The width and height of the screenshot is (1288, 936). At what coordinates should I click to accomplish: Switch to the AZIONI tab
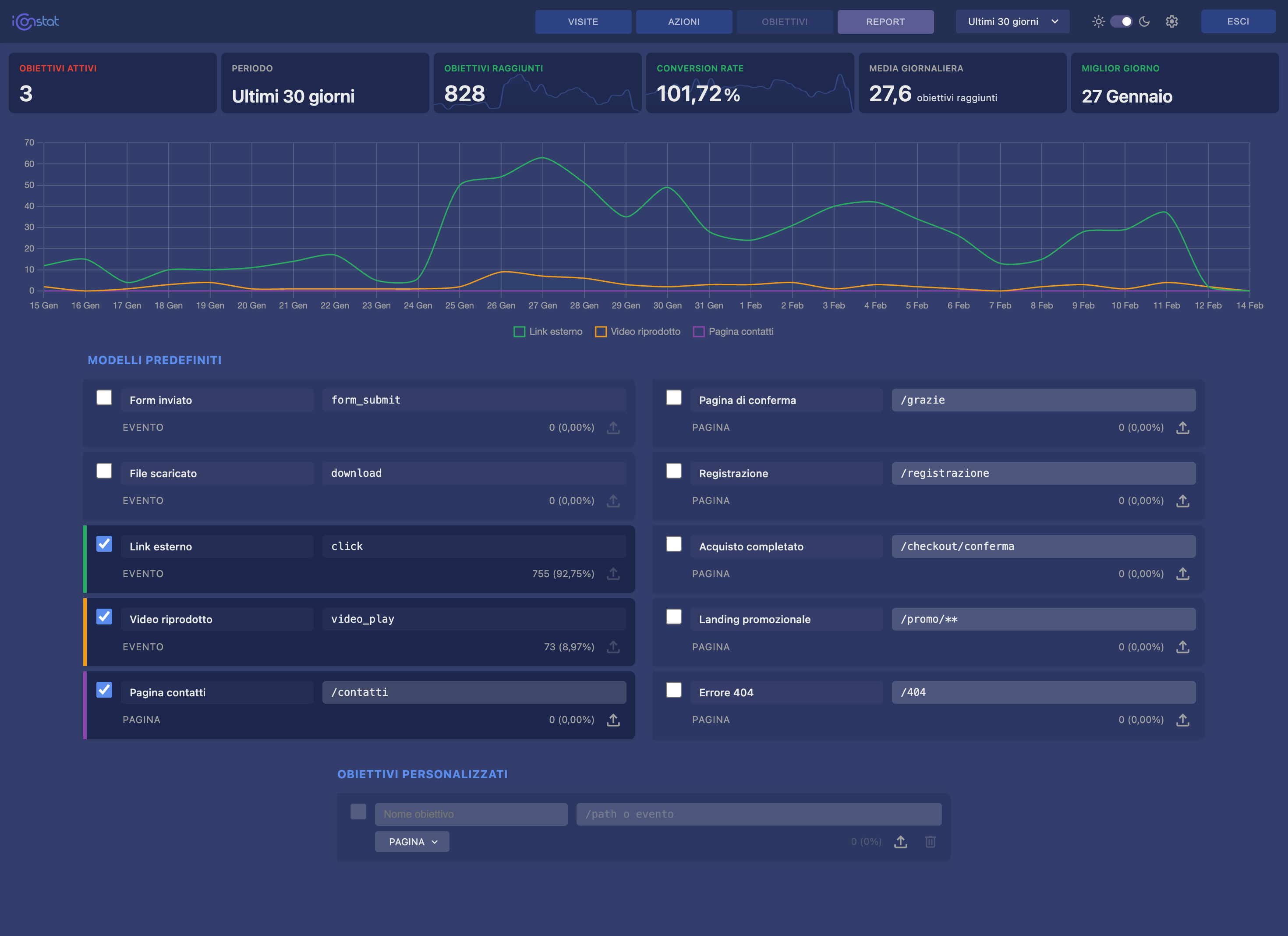(684, 21)
